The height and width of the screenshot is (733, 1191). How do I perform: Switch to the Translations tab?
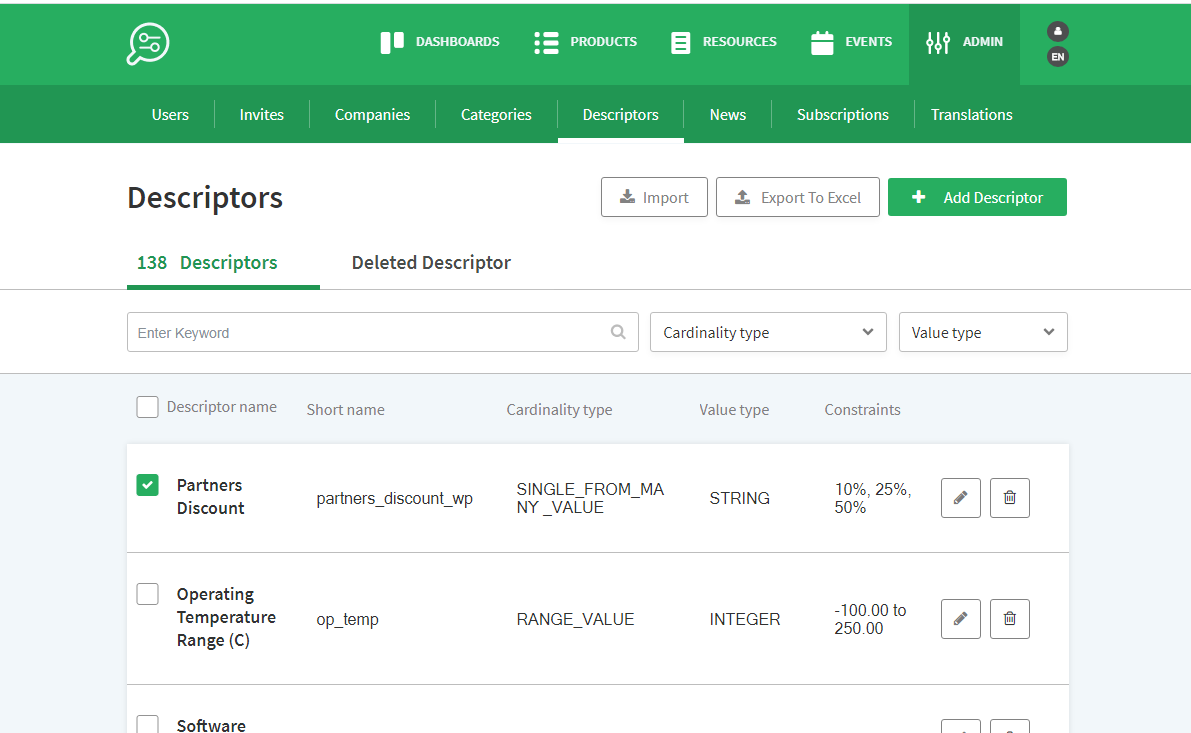click(971, 115)
